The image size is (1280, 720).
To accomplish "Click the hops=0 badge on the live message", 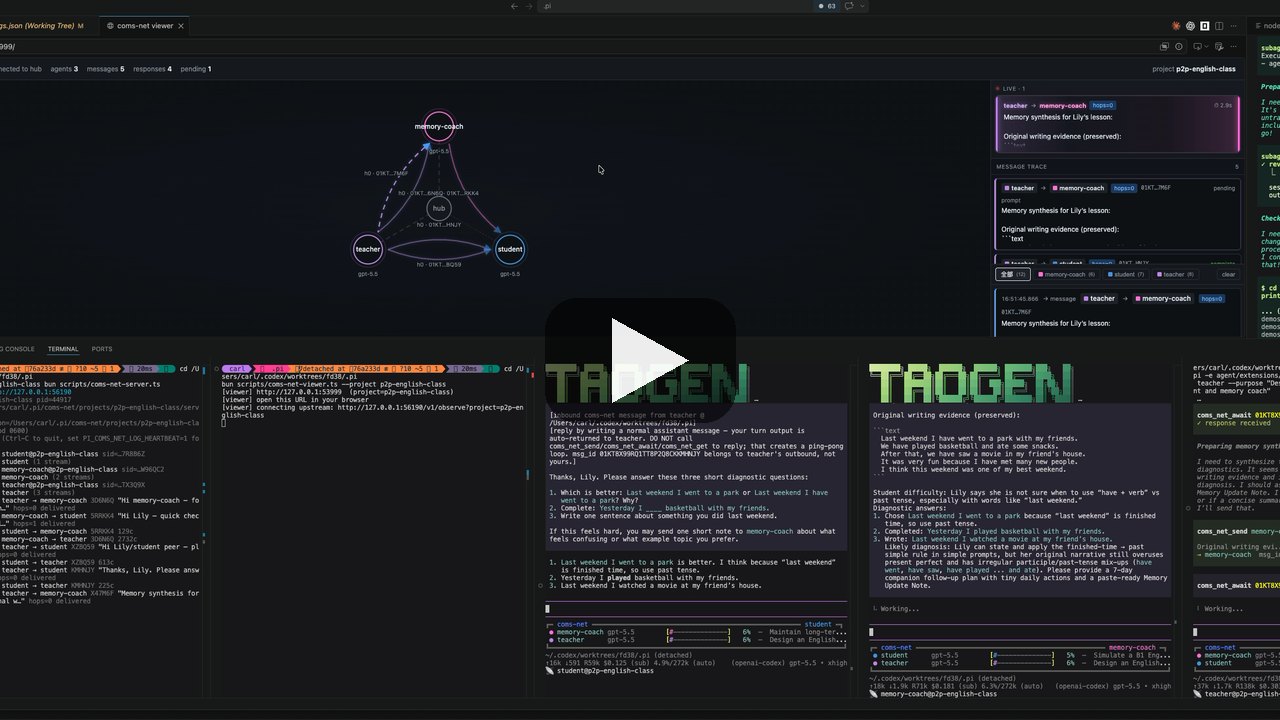I will point(1103,105).
